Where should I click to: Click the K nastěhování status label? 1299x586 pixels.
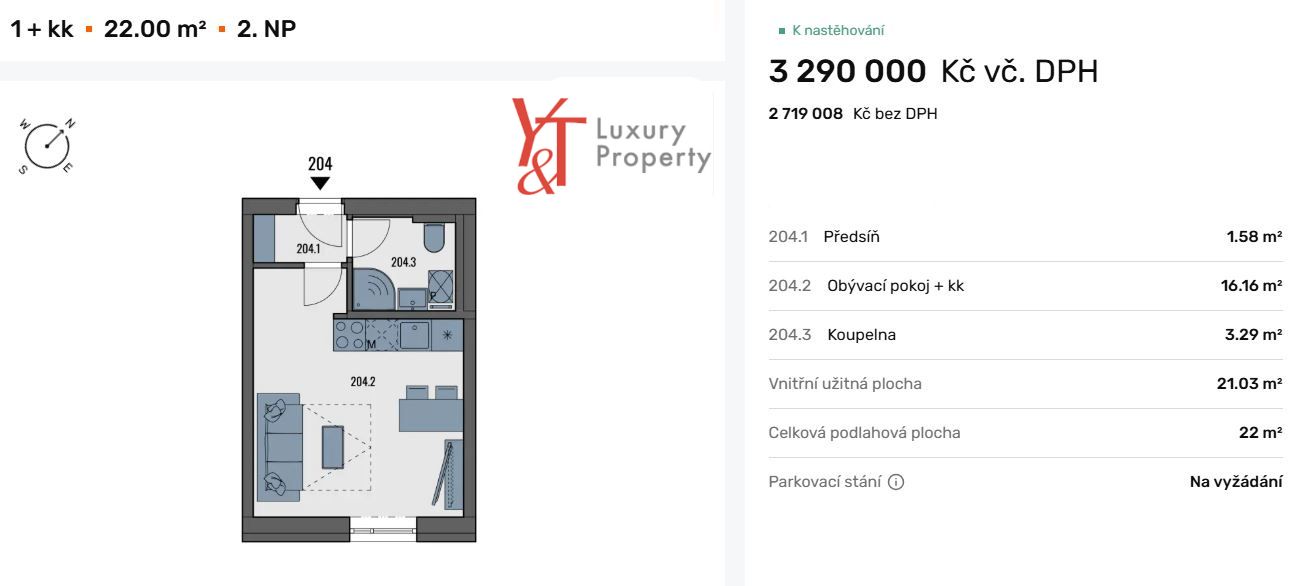[838, 31]
